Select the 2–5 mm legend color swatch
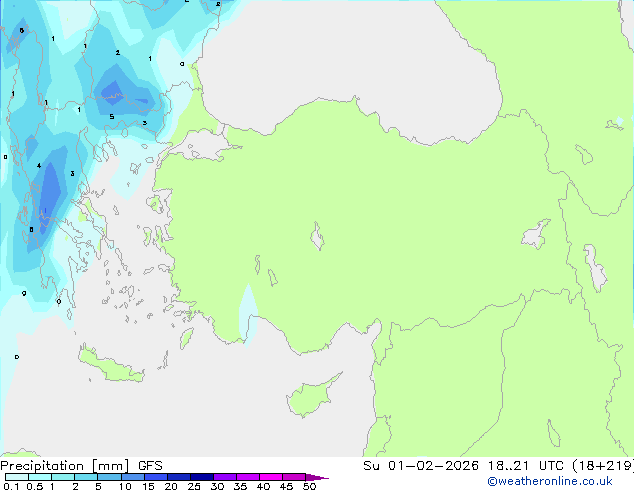Image resolution: width=634 pixels, height=490 pixels. (86, 477)
